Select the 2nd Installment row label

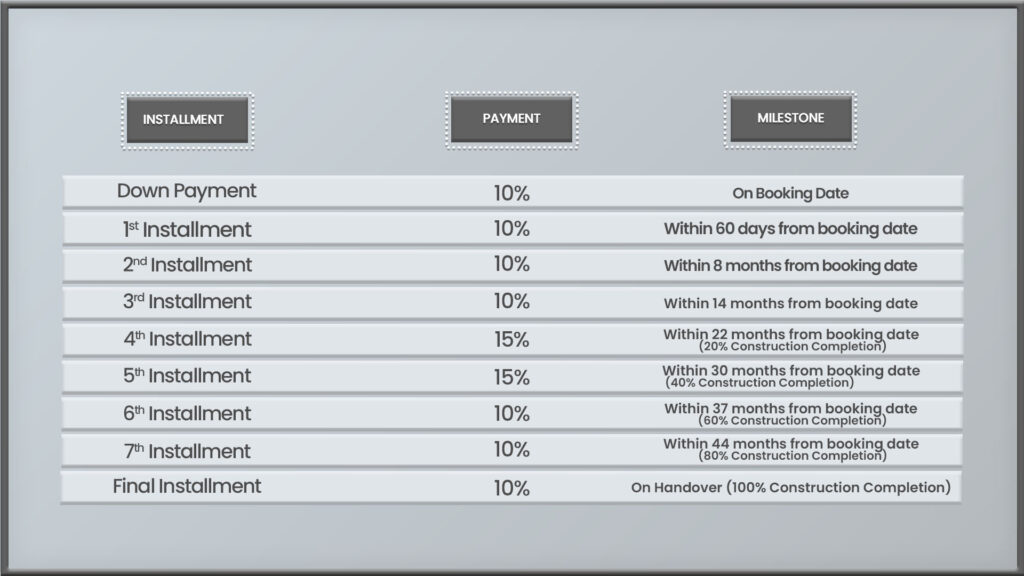187,264
